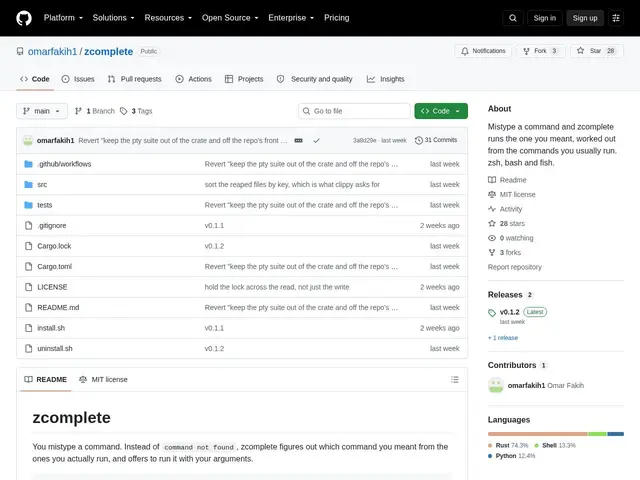The image size is (640, 480).
Task: Open the omarfakih1 contributor avatar in sidebar
Action: 496,385
